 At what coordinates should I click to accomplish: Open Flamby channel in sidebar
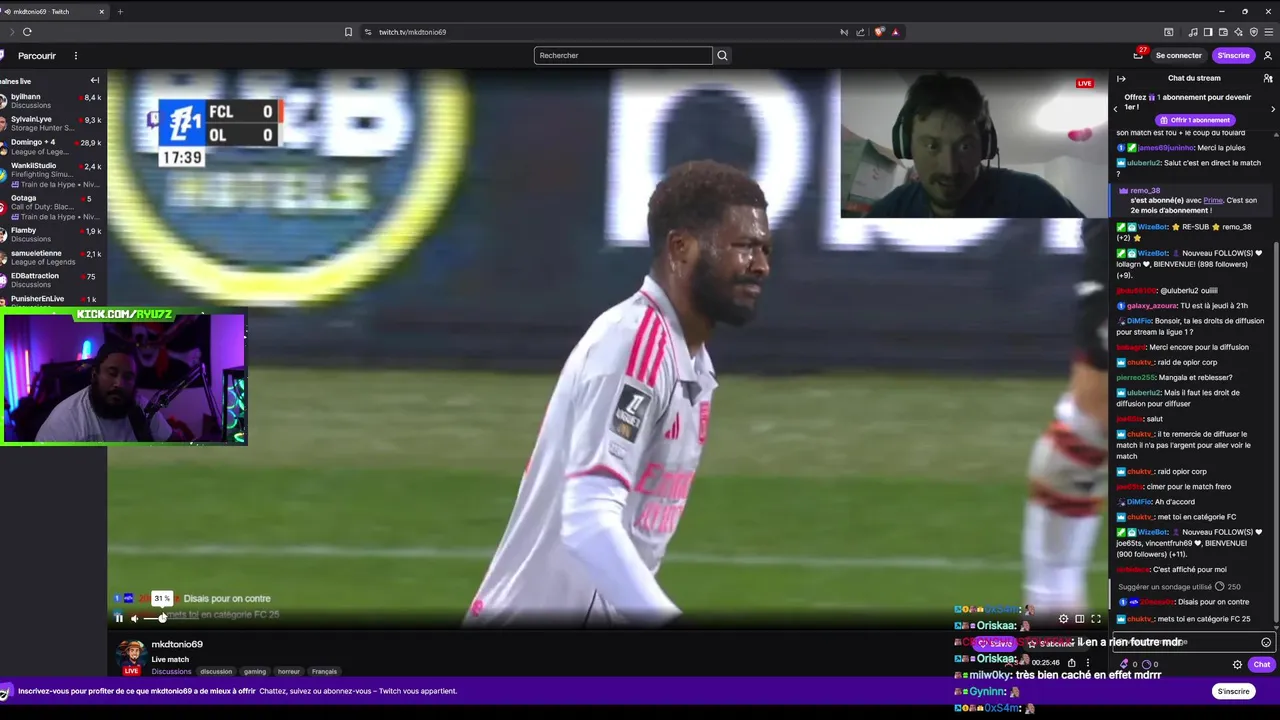(x=52, y=234)
